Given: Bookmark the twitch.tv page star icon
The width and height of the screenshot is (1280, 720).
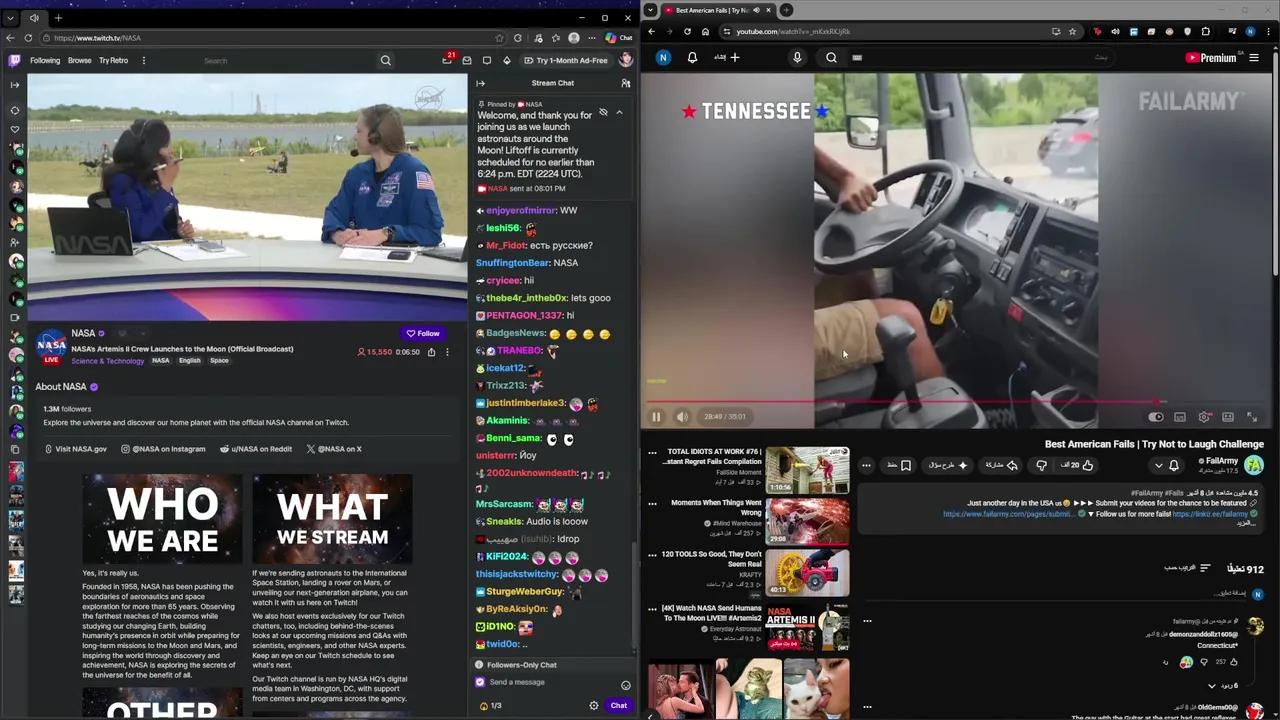Looking at the screenshot, I should point(501,38).
